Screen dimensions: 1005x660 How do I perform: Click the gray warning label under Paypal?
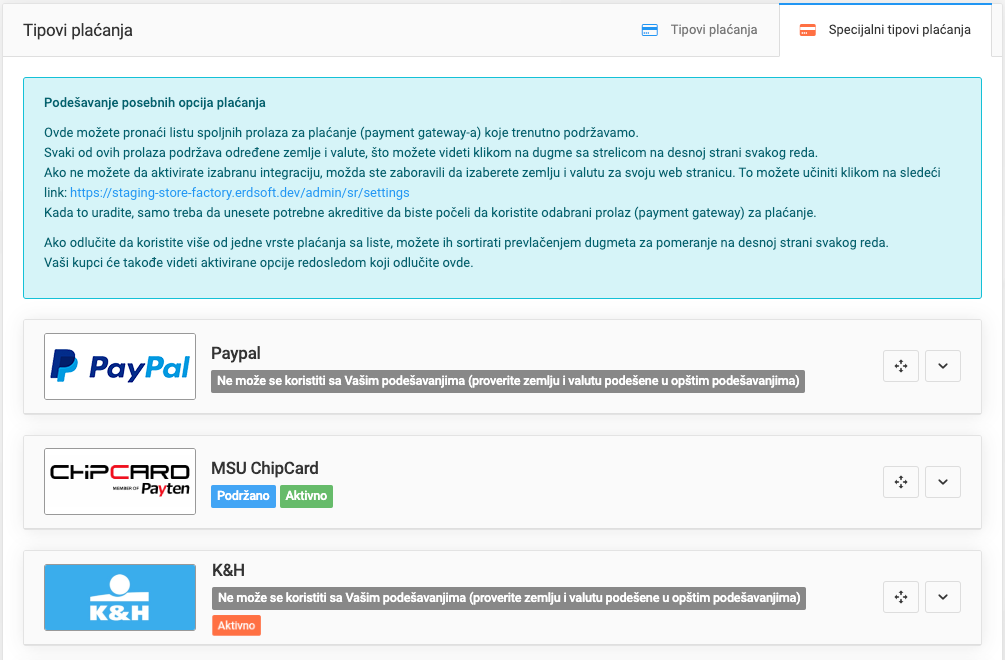point(508,381)
